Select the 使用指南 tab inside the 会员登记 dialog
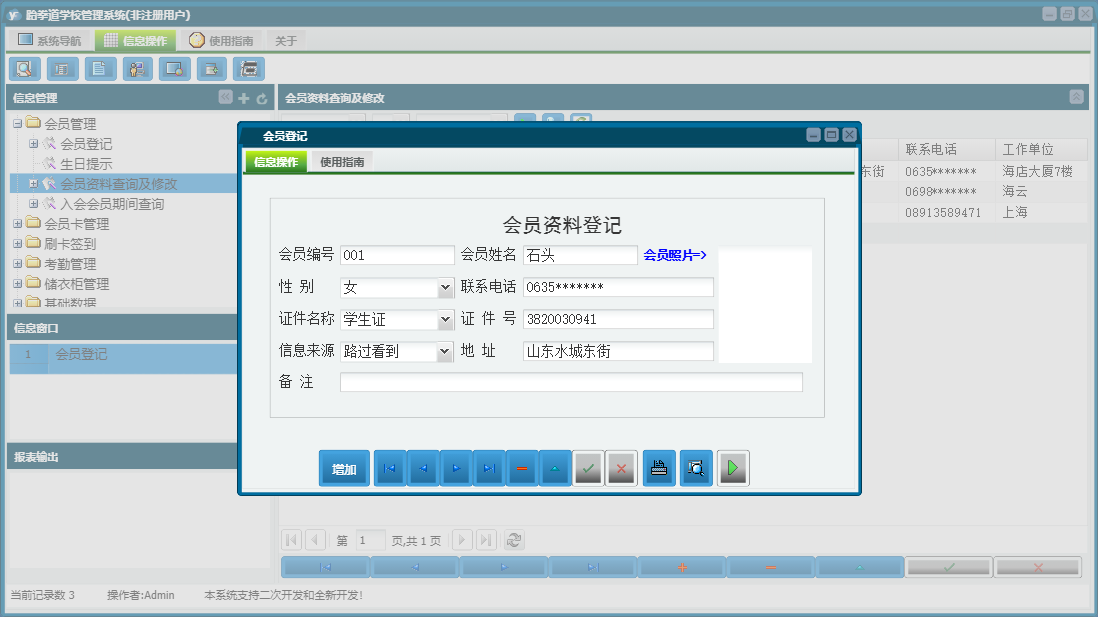The width and height of the screenshot is (1098, 617). 342,162
